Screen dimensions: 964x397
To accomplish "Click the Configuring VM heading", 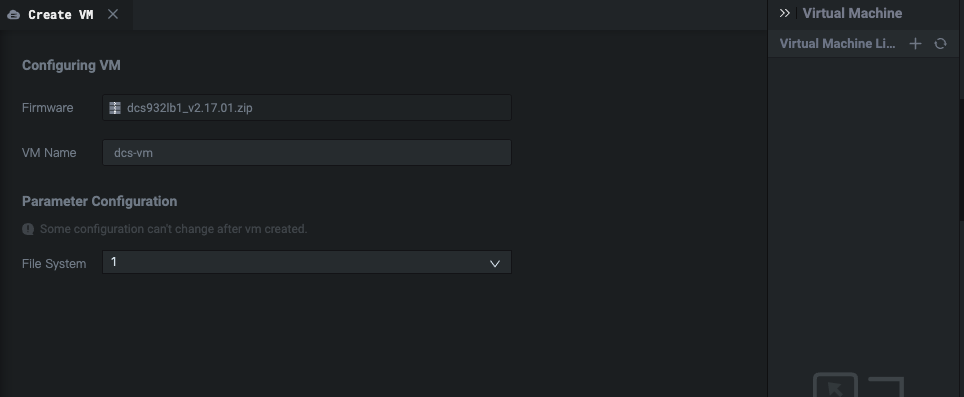I will (x=71, y=65).
